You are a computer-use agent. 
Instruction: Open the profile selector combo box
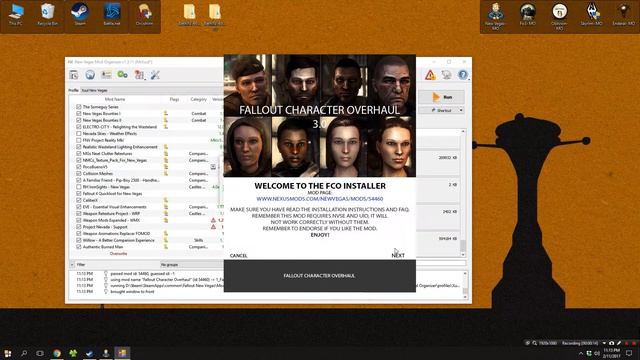(151, 90)
